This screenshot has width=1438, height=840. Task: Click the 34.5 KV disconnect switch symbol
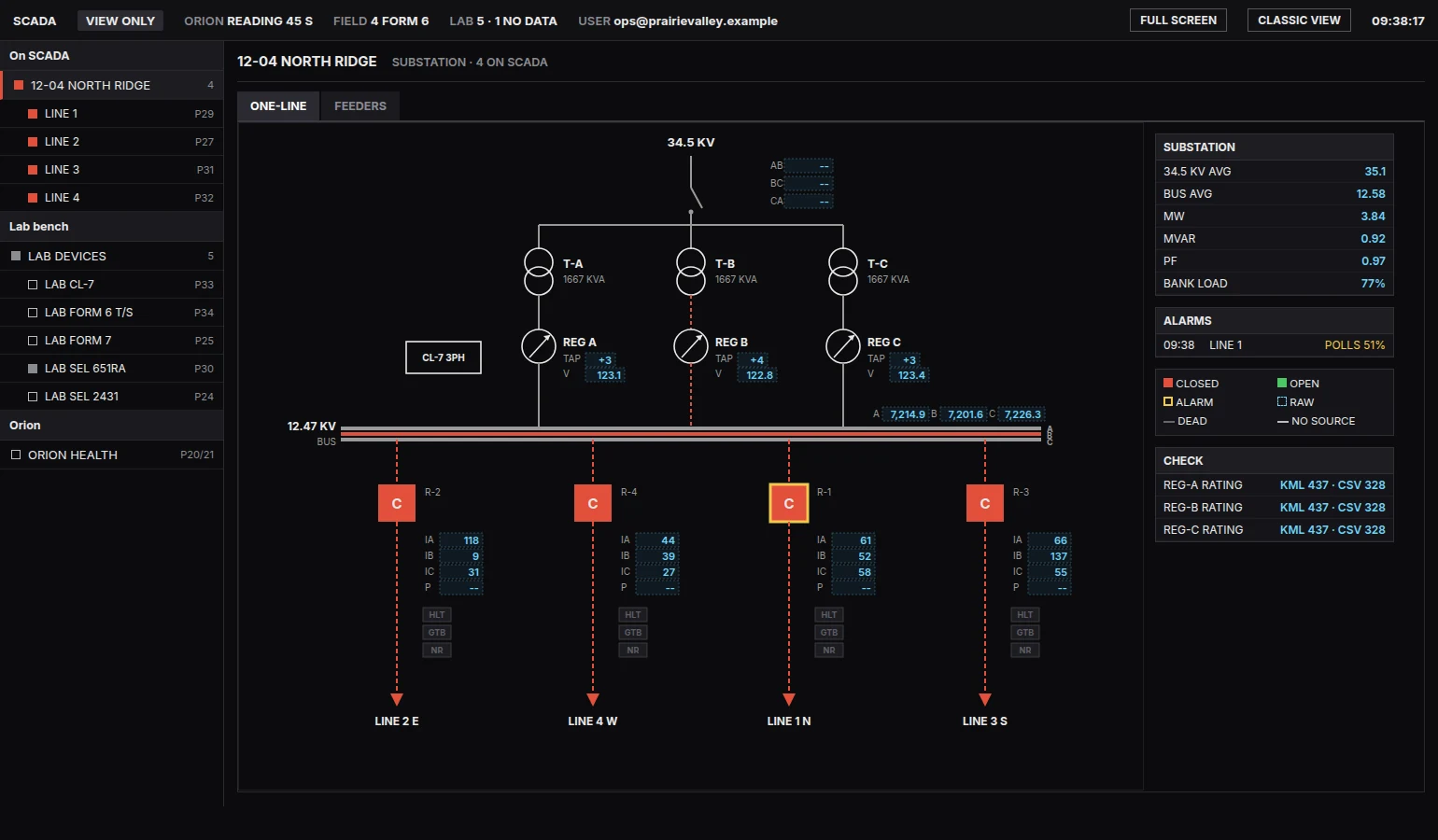coord(694,191)
